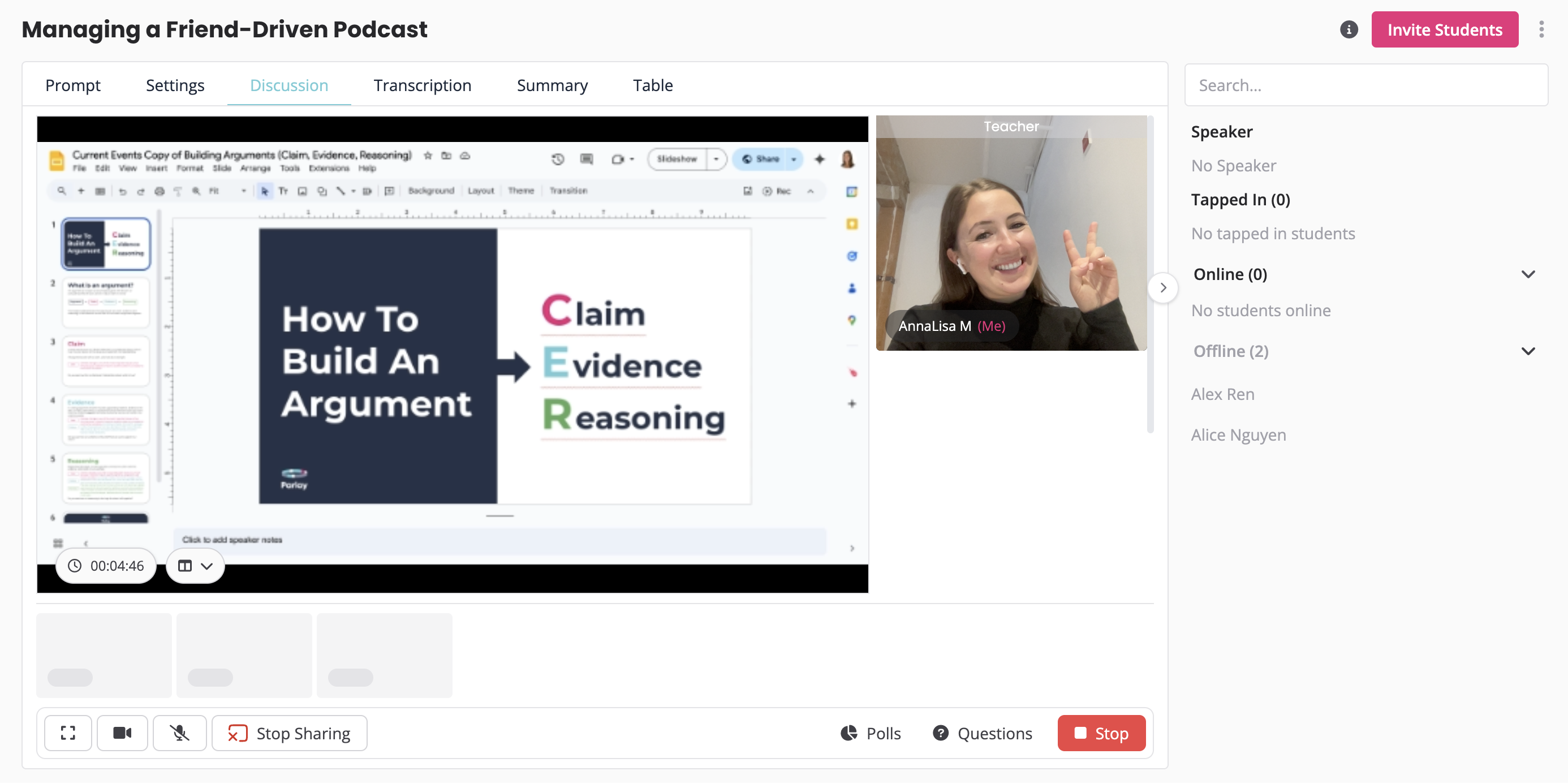
Task: Click the info icon beside Invite Students
Action: click(x=1349, y=29)
